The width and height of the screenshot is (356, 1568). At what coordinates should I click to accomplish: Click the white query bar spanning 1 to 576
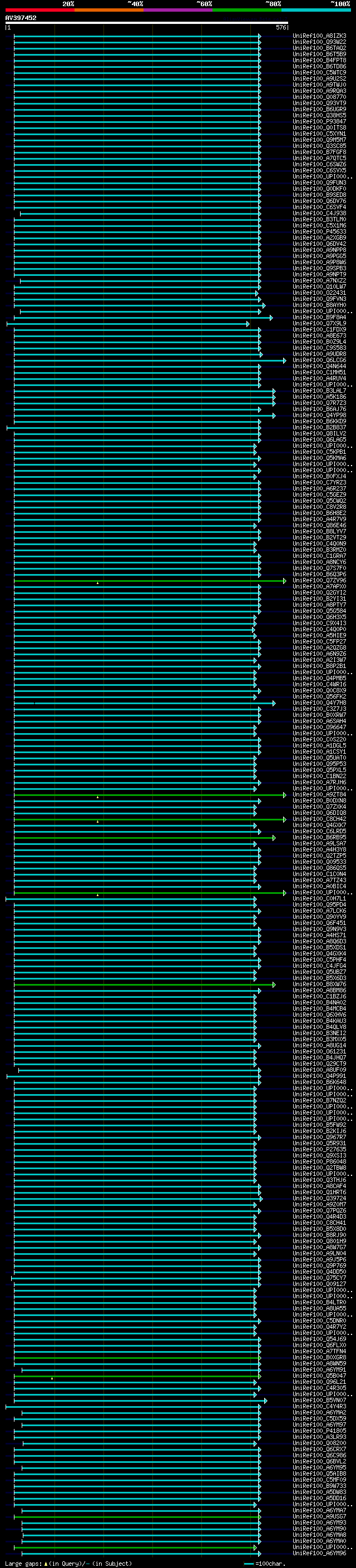tap(147, 22)
